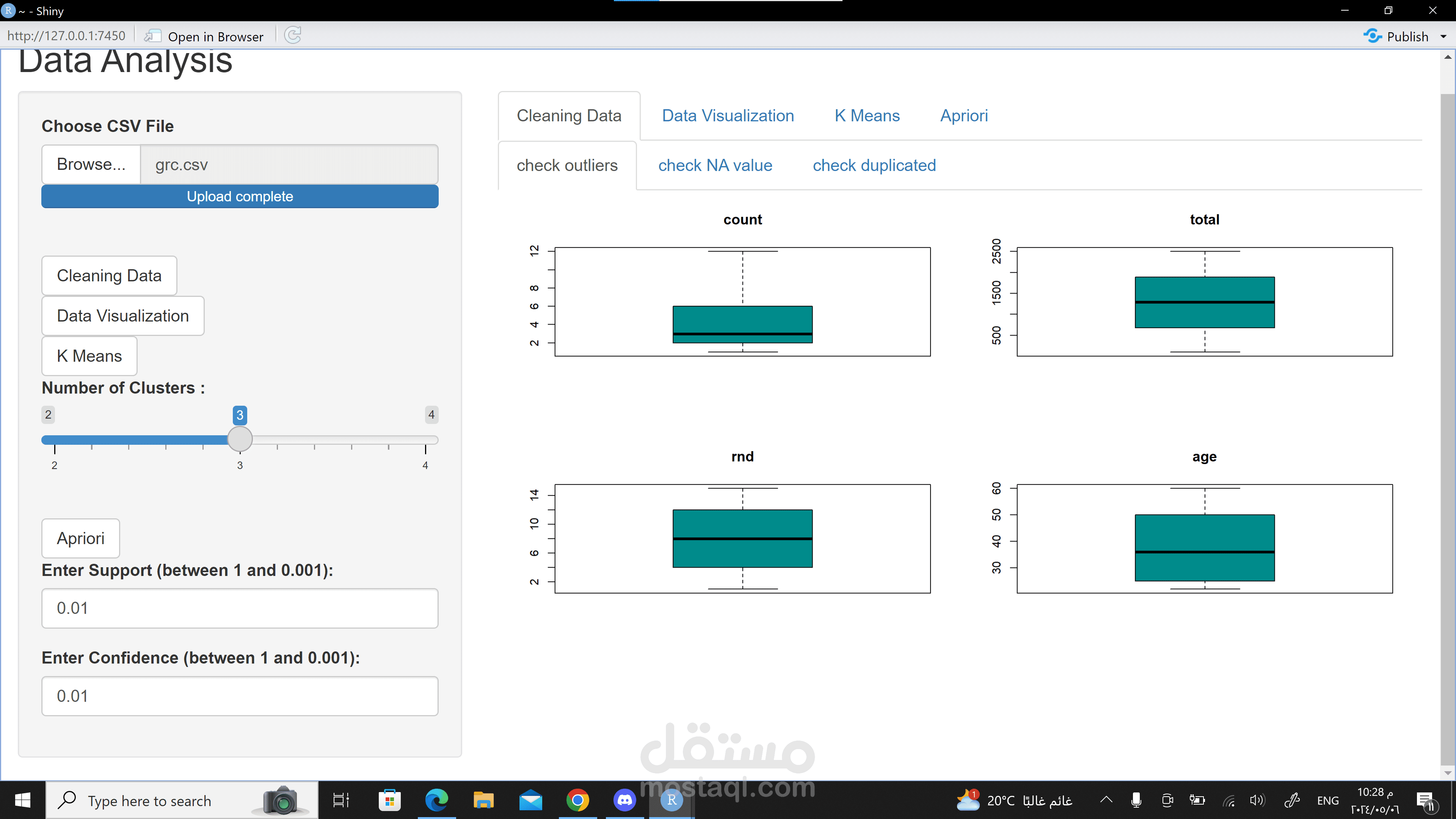Click the Enter Support input field
This screenshot has width=1456, height=819.
pos(240,608)
